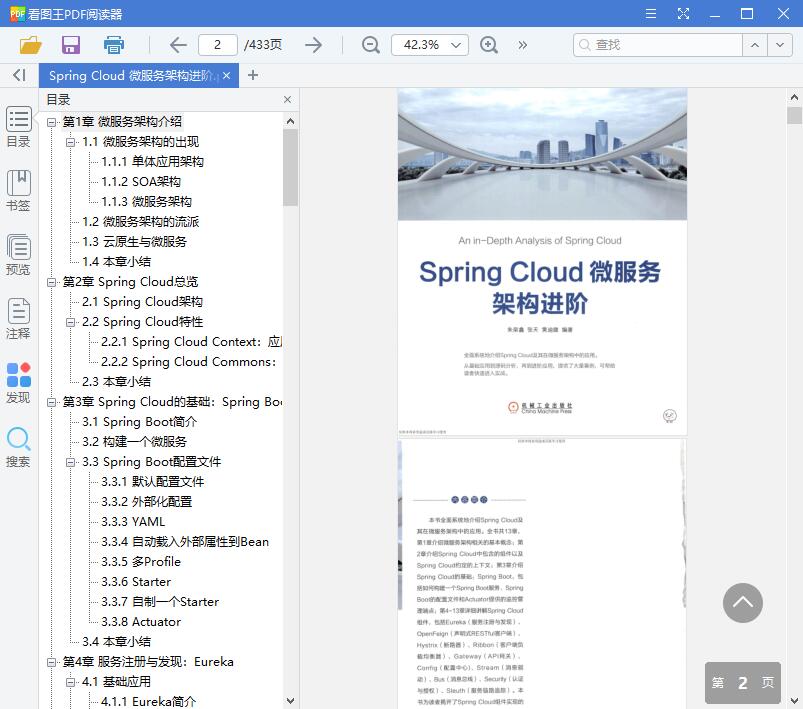
Task: Collapse the 4.1 基础应用 node
Action: pos(71,682)
